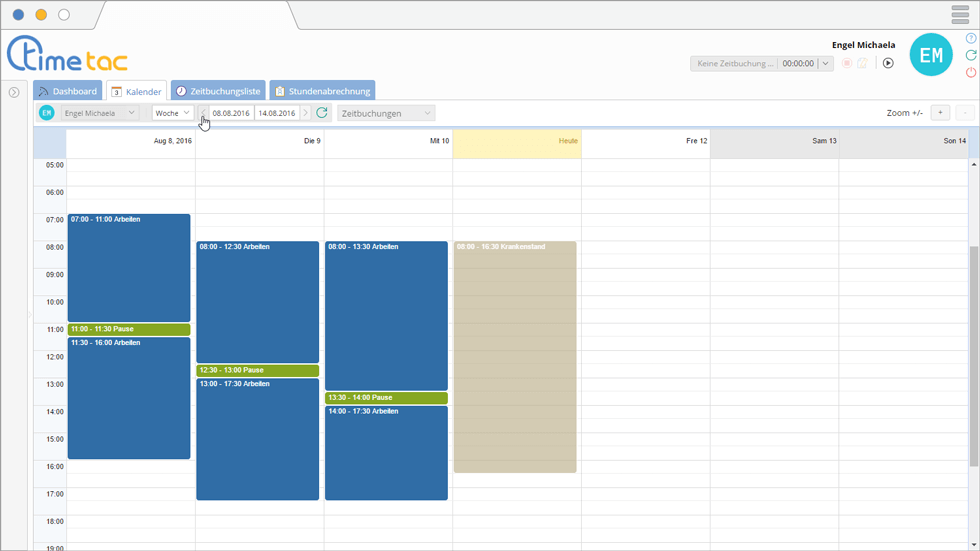
Task: Open the 14:00 - 17:30 Arbeiten entry
Action: pos(386,453)
